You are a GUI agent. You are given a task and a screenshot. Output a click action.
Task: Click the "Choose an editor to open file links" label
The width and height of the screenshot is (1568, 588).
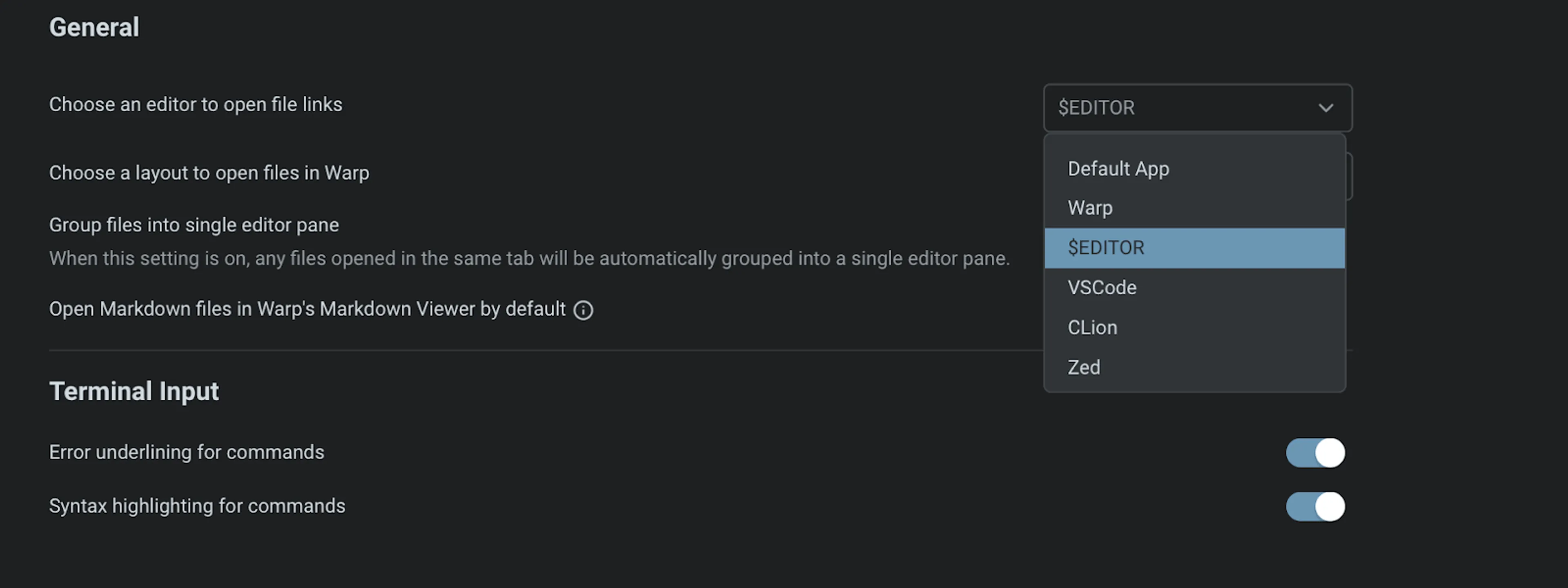tap(196, 105)
